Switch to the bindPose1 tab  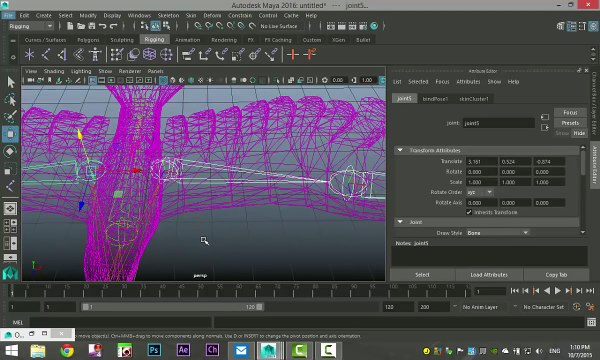(435, 99)
